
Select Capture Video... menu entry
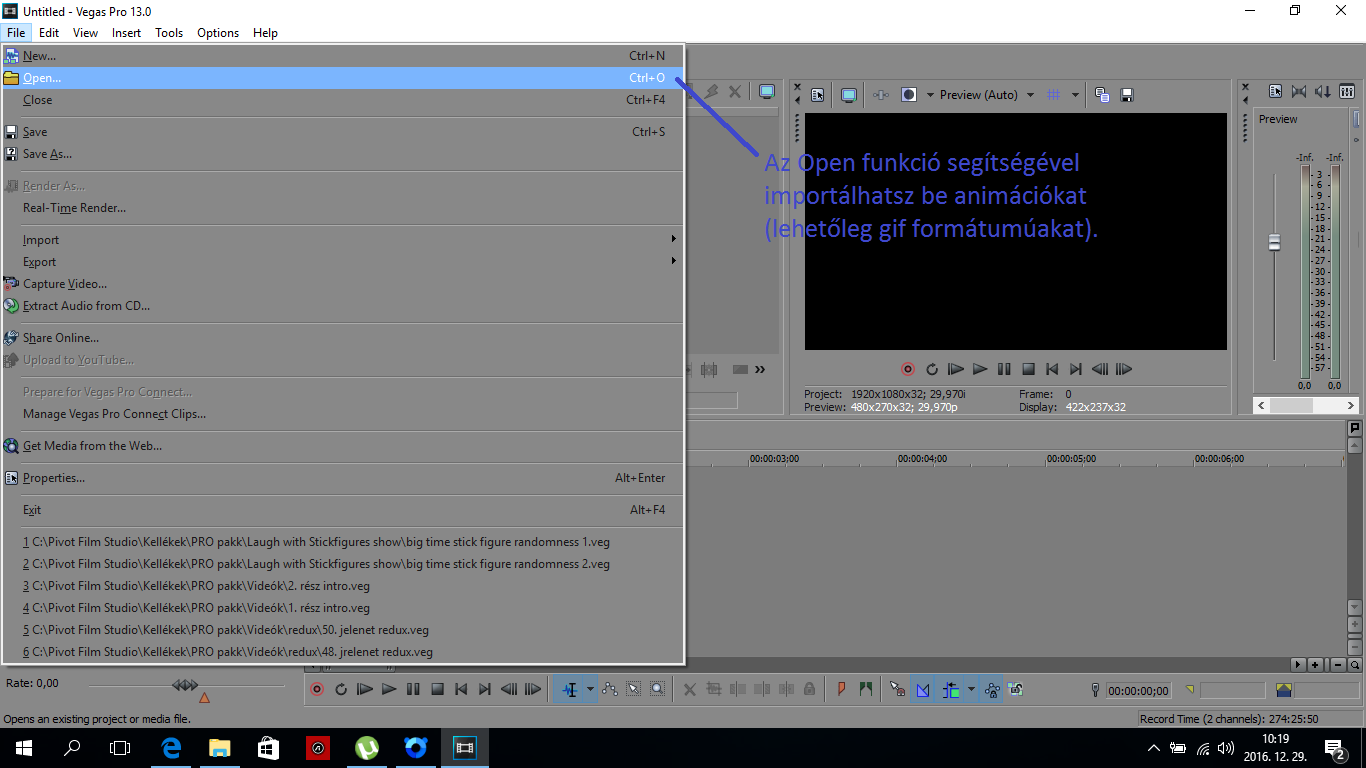pyautogui.click(x=341, y=284)
